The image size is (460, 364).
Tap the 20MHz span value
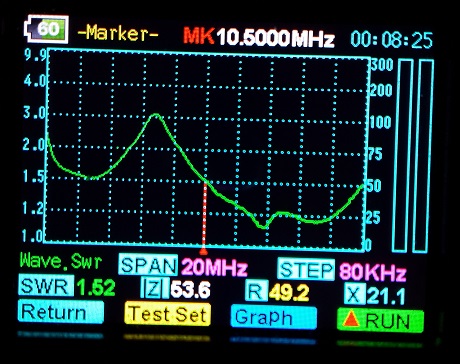click(214, 268)
